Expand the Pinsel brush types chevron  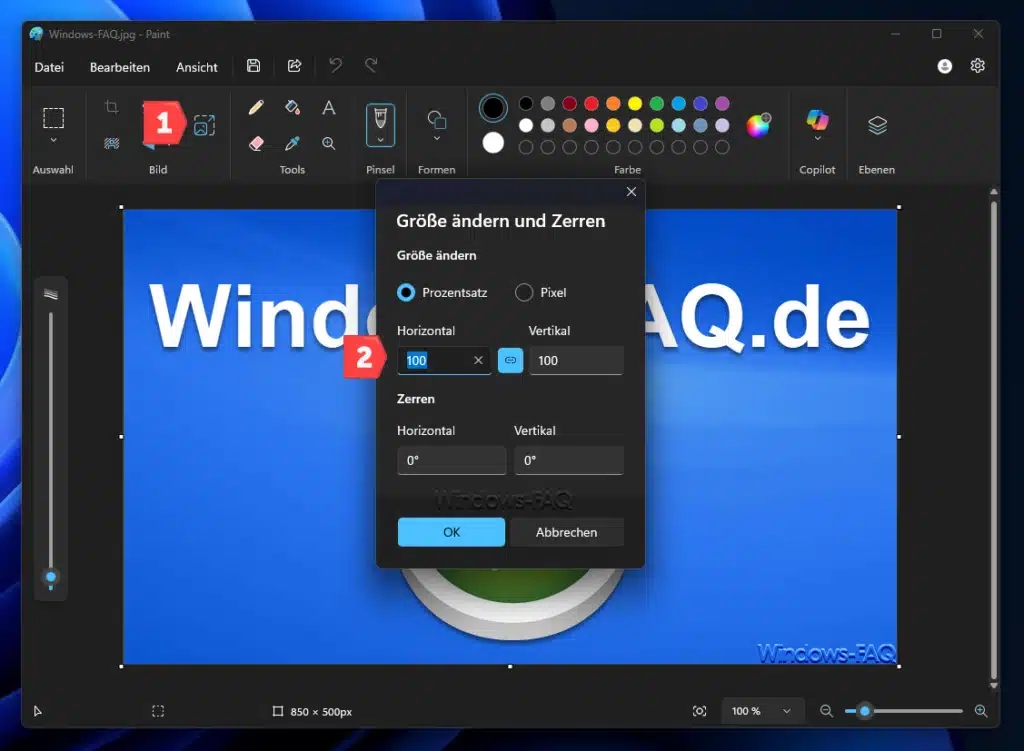coord(380,140)
